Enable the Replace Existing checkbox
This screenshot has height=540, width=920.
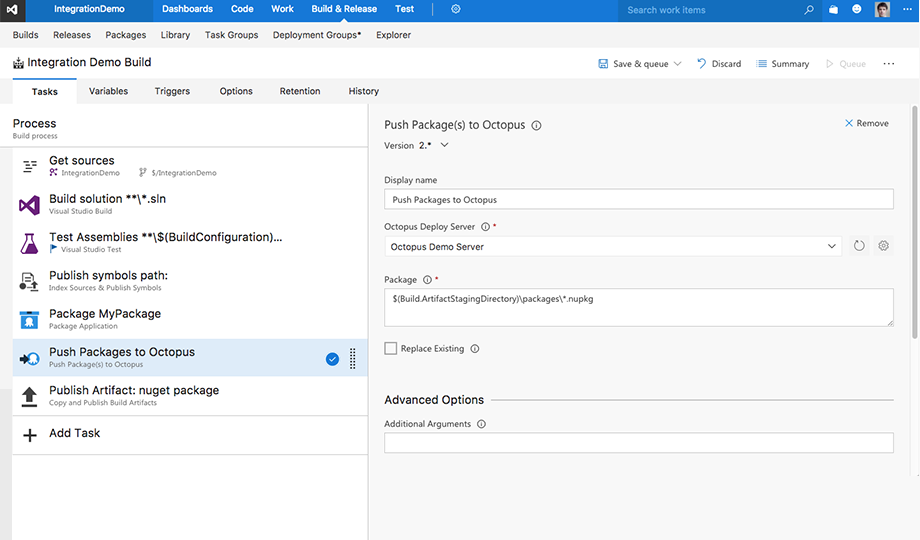[x=391, y=349]
